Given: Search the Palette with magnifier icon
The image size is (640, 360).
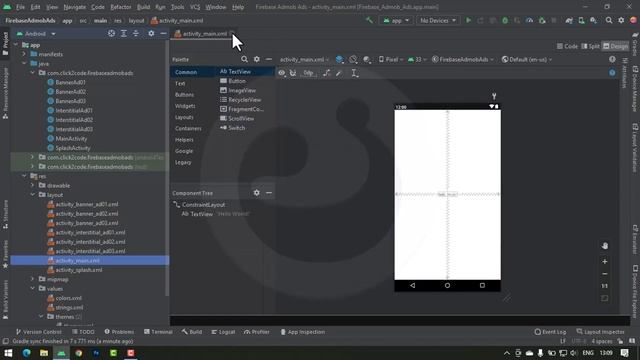Looking at the screenshot, I should [x=244, y=60].
